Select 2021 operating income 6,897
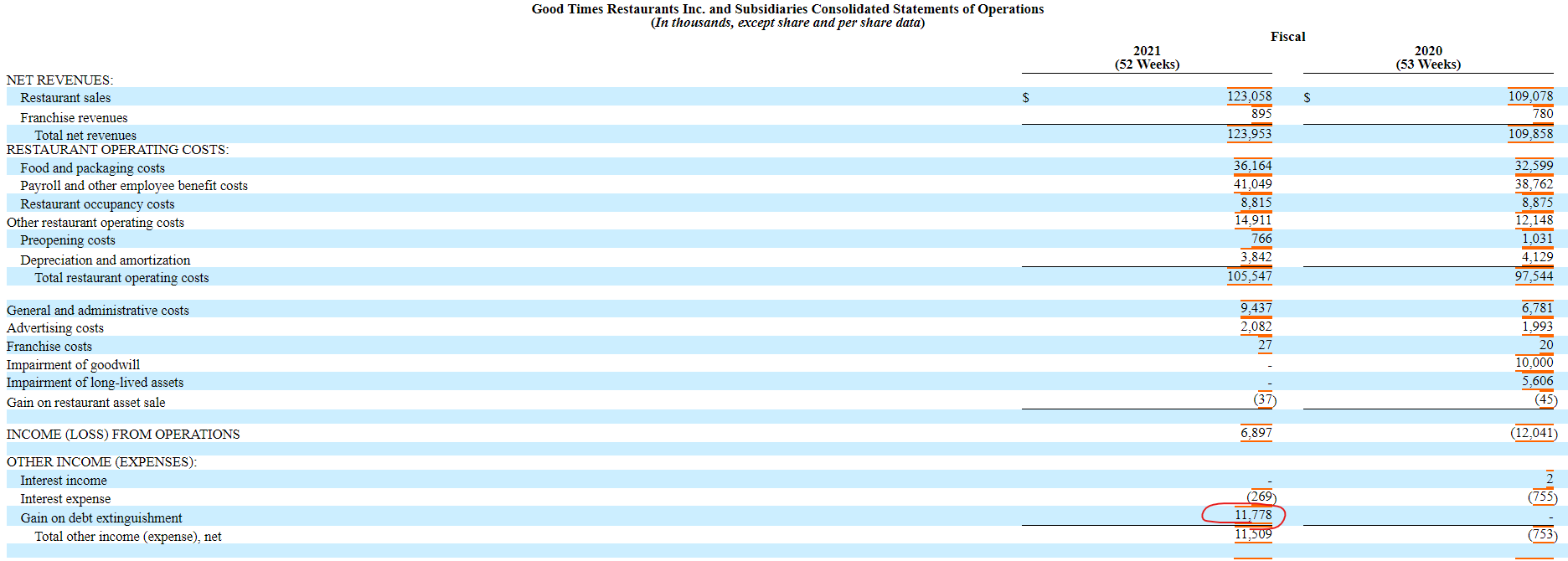 [1256, 433]
